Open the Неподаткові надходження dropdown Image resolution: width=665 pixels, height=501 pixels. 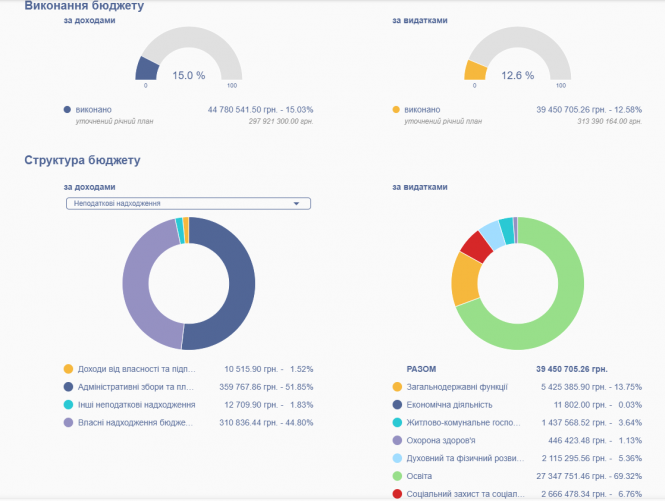point(187,204)
